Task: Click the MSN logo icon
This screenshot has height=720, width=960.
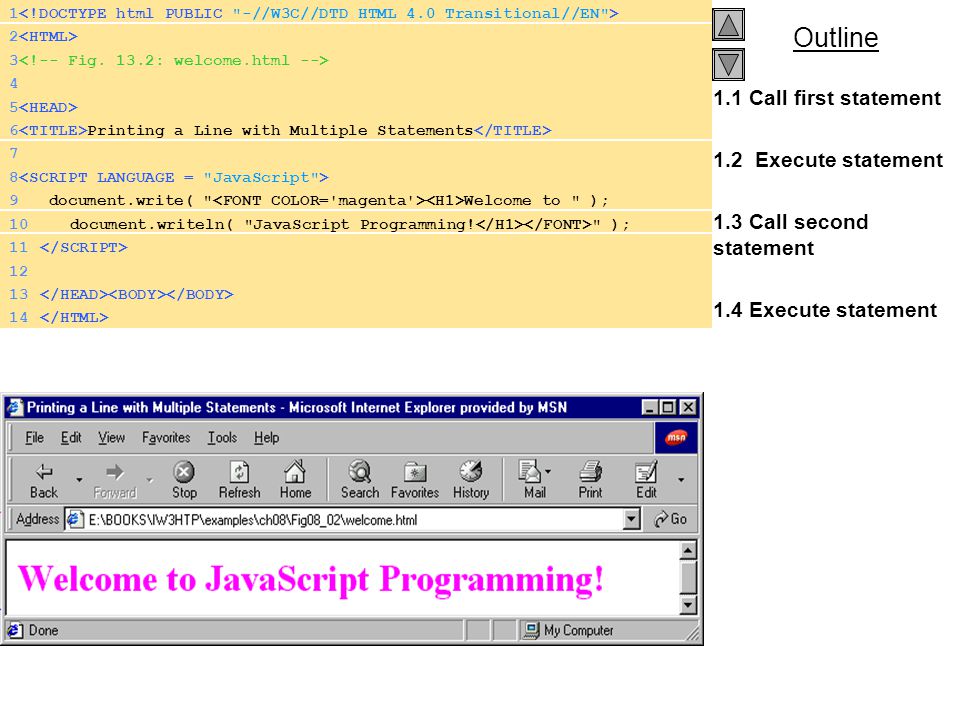Action: click(x=676, y=437)
